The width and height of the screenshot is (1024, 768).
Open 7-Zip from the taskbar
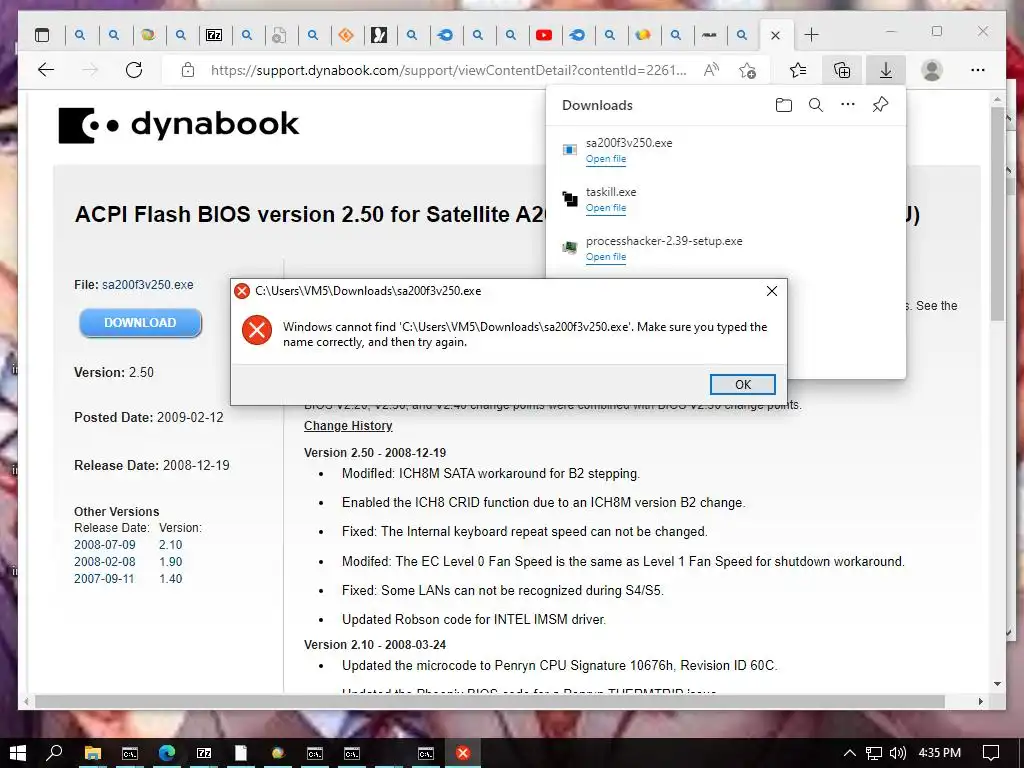click(x=204, y=753)
